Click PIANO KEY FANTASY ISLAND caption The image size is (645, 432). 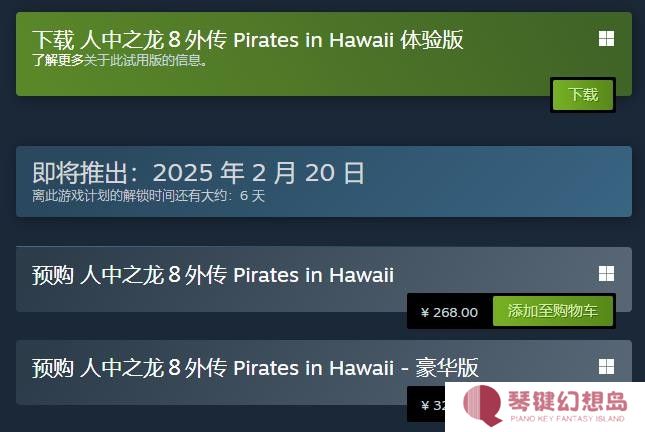[568, 419]
